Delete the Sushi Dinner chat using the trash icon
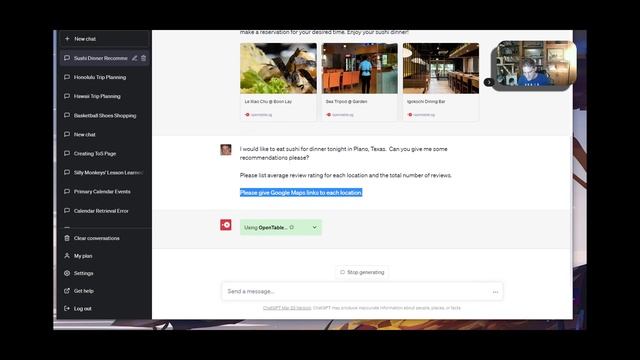Image resolution: width=640 pixels, height=360 pixels. [x=143, y=58]
